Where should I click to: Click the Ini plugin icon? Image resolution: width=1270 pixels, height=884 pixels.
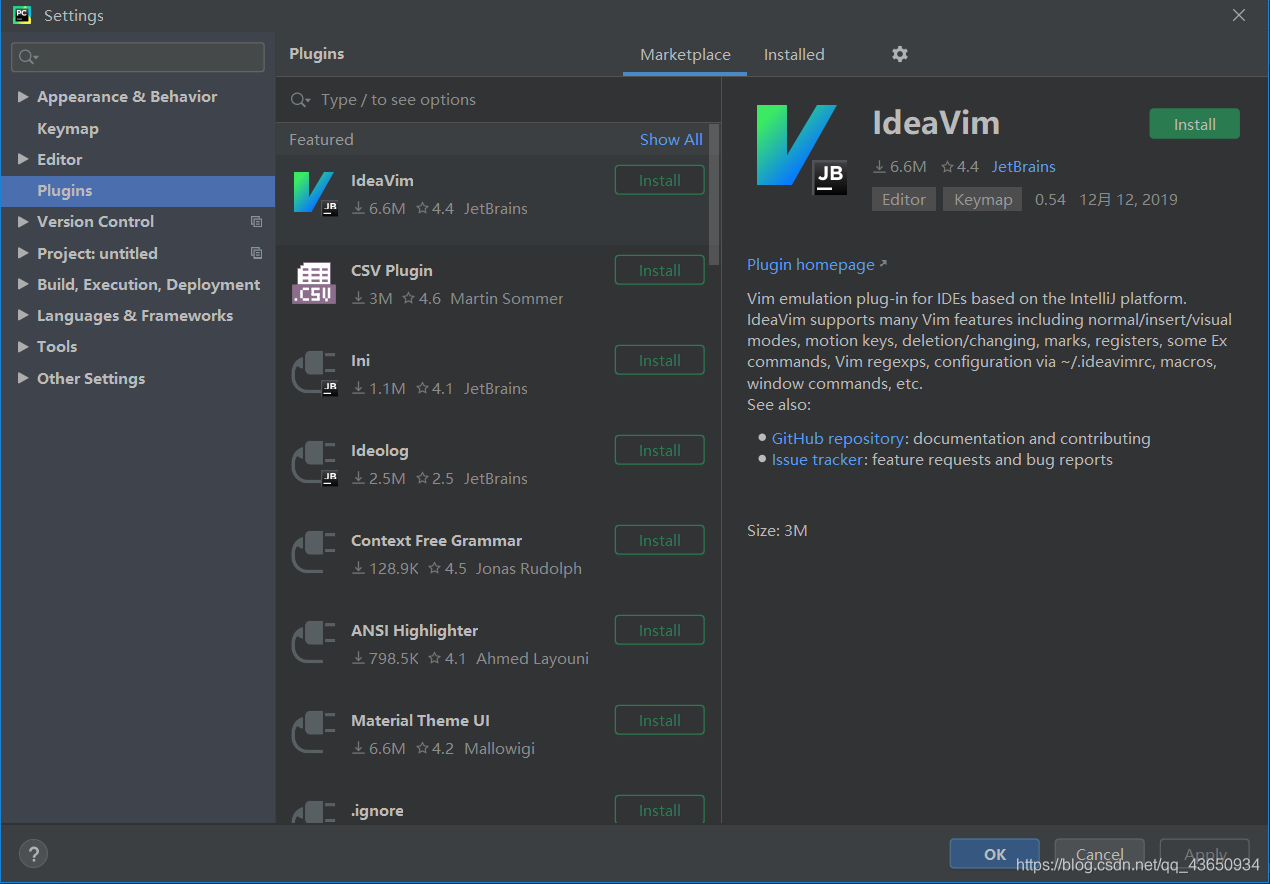[x=314, y=373]
